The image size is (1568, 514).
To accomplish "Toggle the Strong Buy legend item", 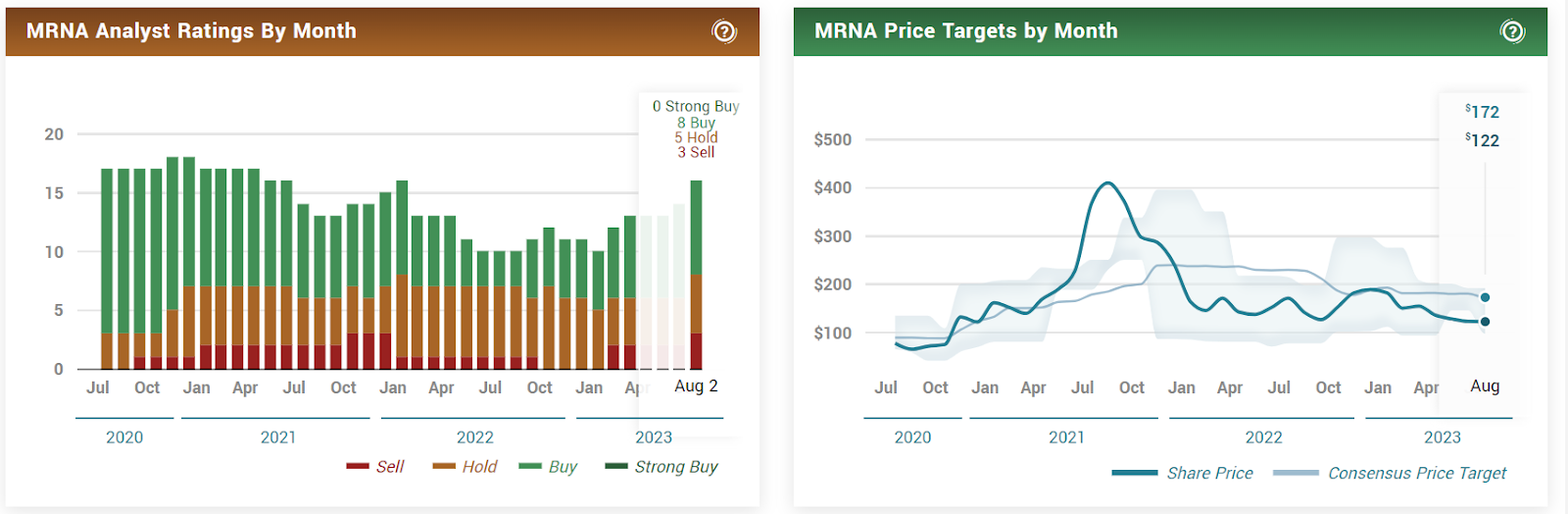I will point(661,467).
